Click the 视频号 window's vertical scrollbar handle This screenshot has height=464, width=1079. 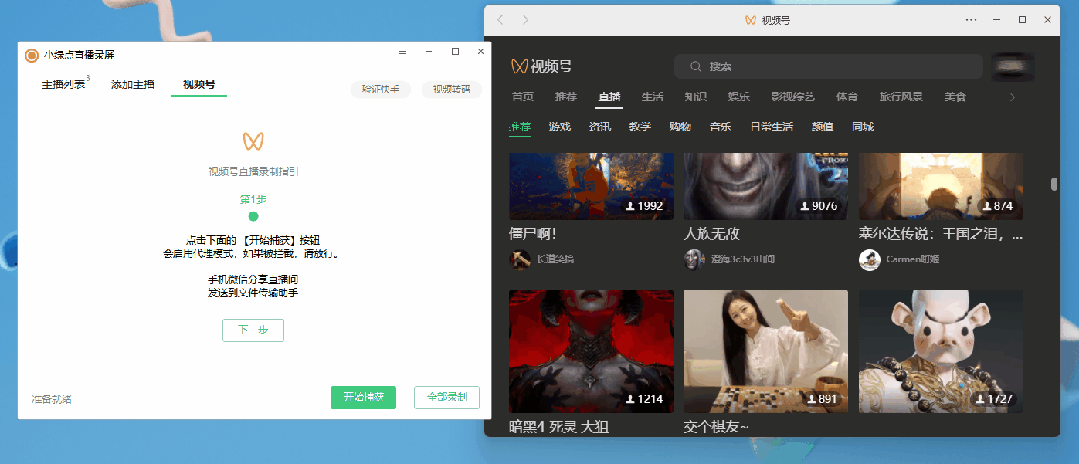(1054, 184)
